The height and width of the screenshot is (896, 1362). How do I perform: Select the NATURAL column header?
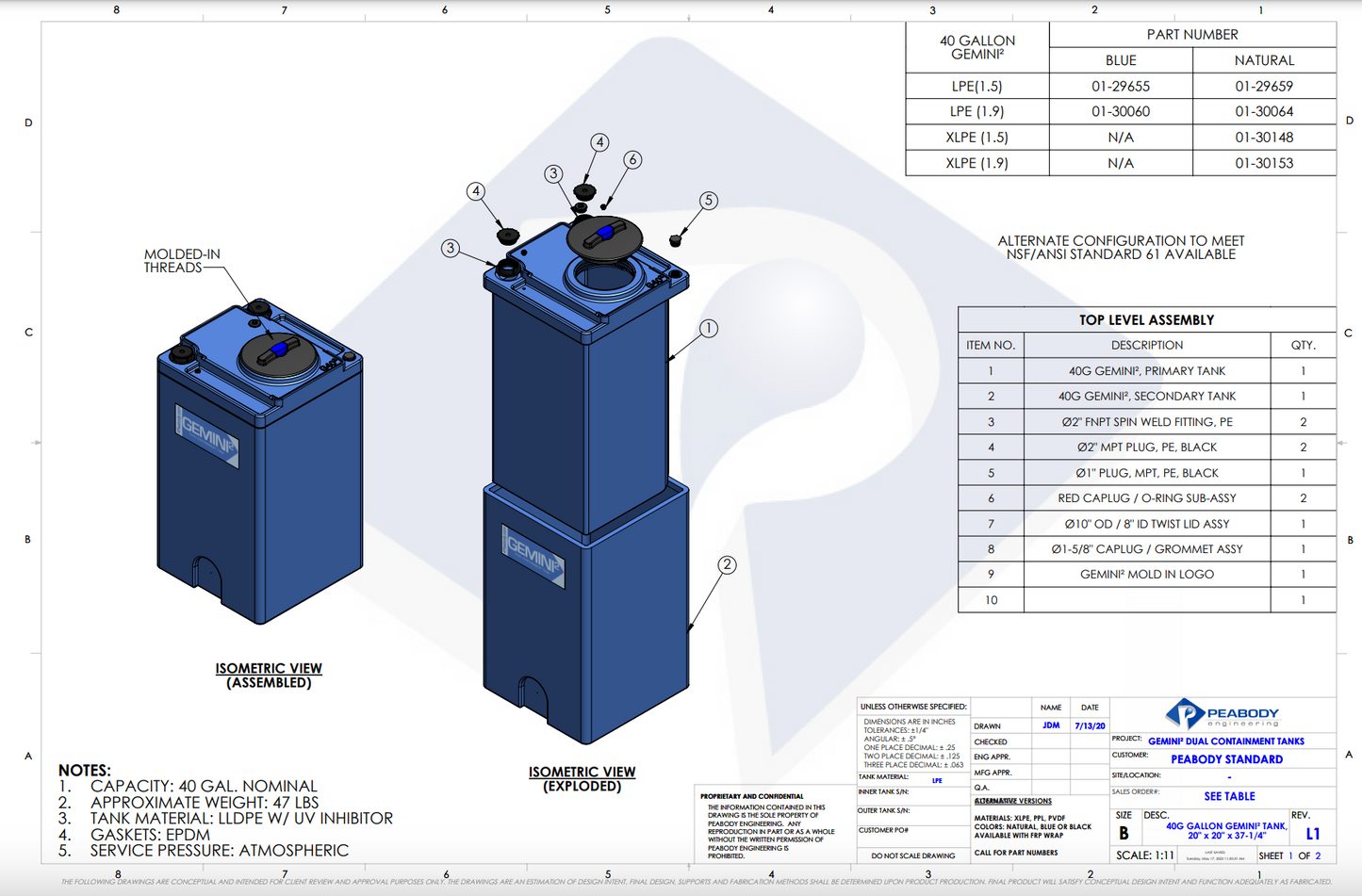pos(1264,60)
